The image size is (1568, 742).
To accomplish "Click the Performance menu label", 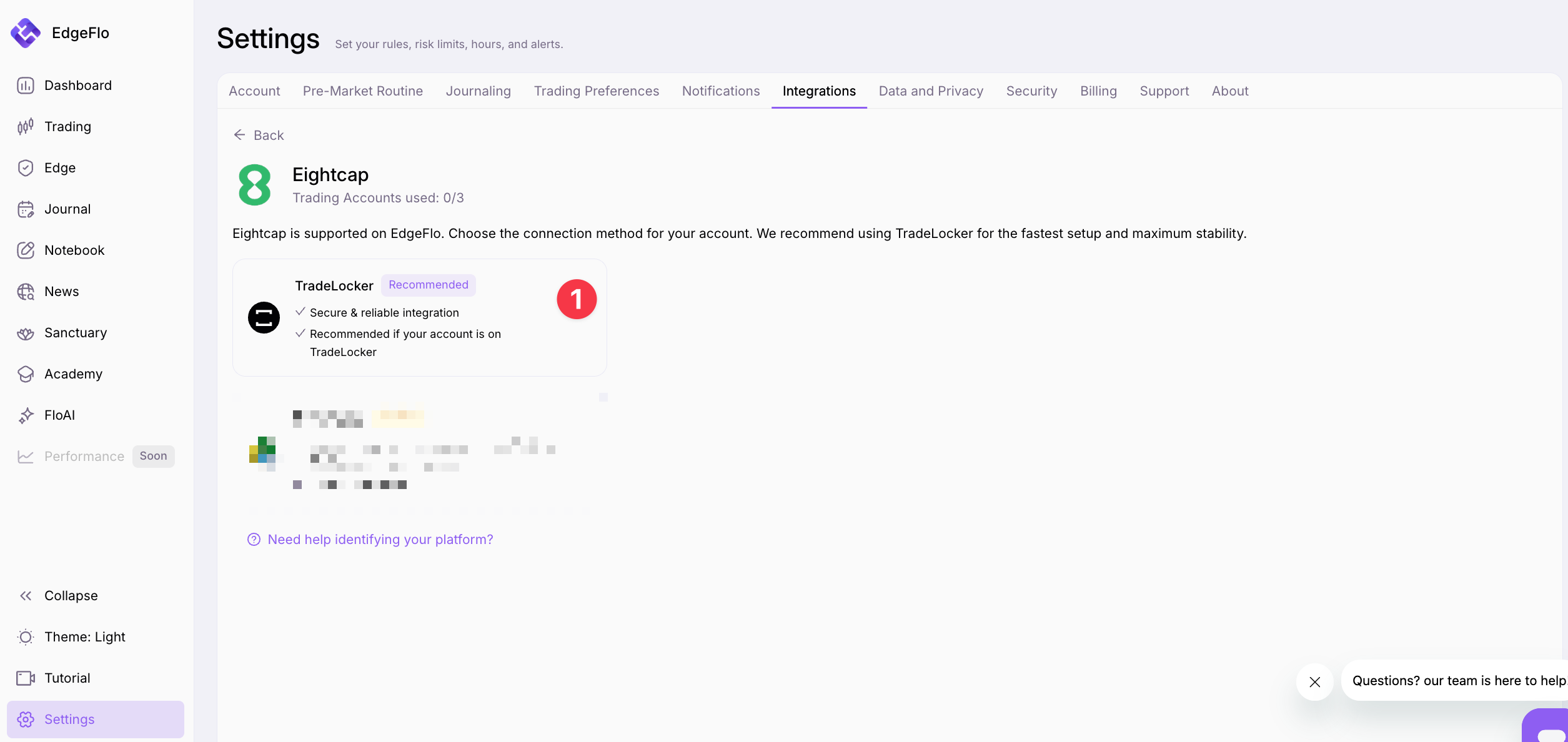I will [84, 457].
